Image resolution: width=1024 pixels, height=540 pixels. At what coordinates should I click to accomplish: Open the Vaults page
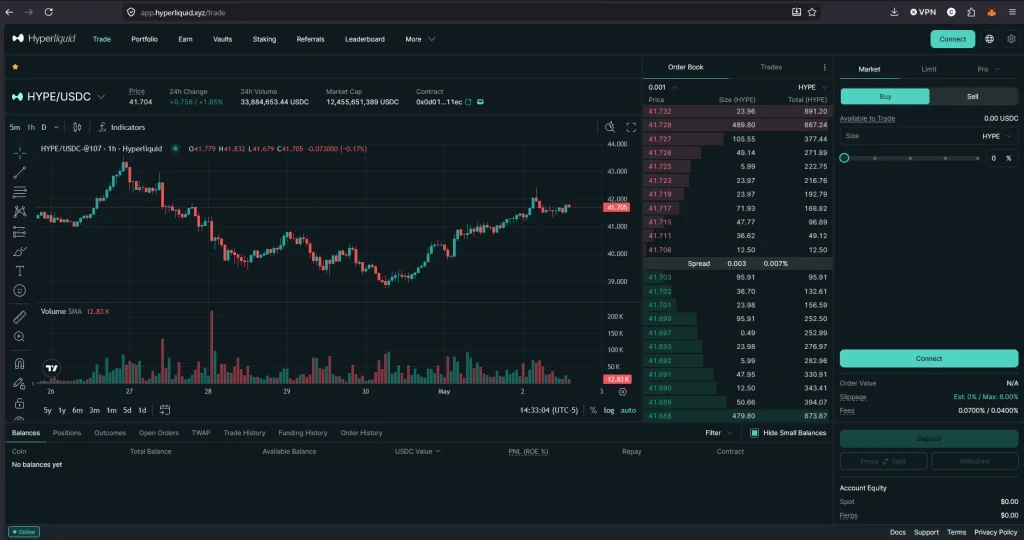pyautogui.click(x=222, y=39)
